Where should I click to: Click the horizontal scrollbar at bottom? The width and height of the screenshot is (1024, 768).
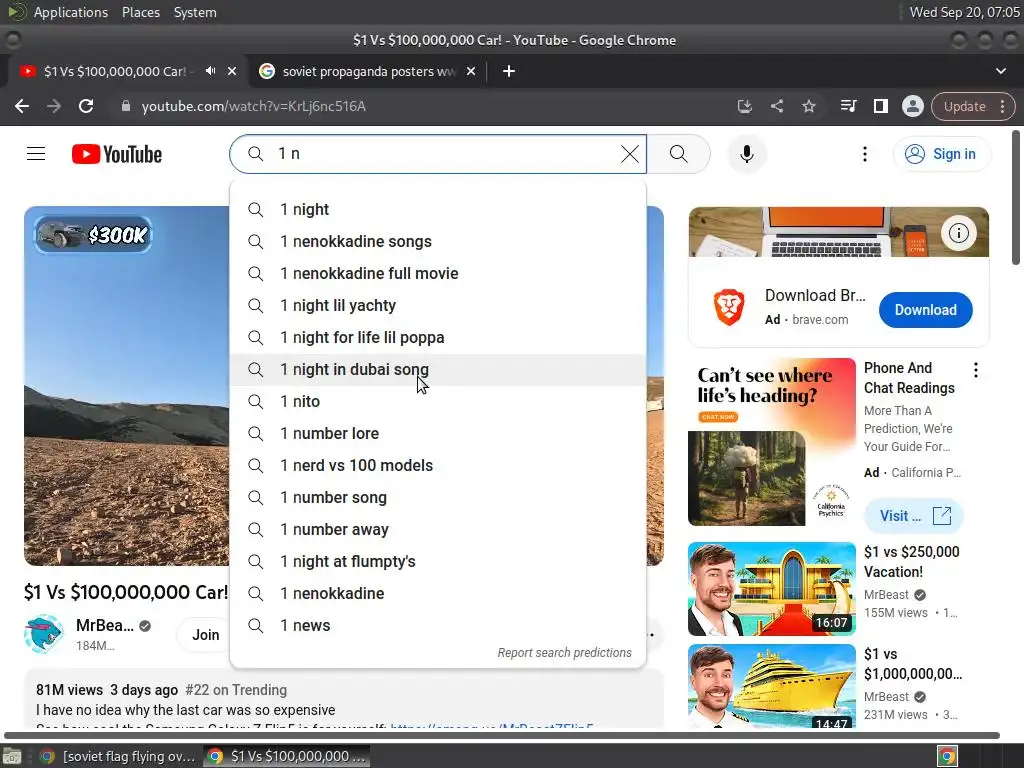pyautogui.click(x=502, y=735)
